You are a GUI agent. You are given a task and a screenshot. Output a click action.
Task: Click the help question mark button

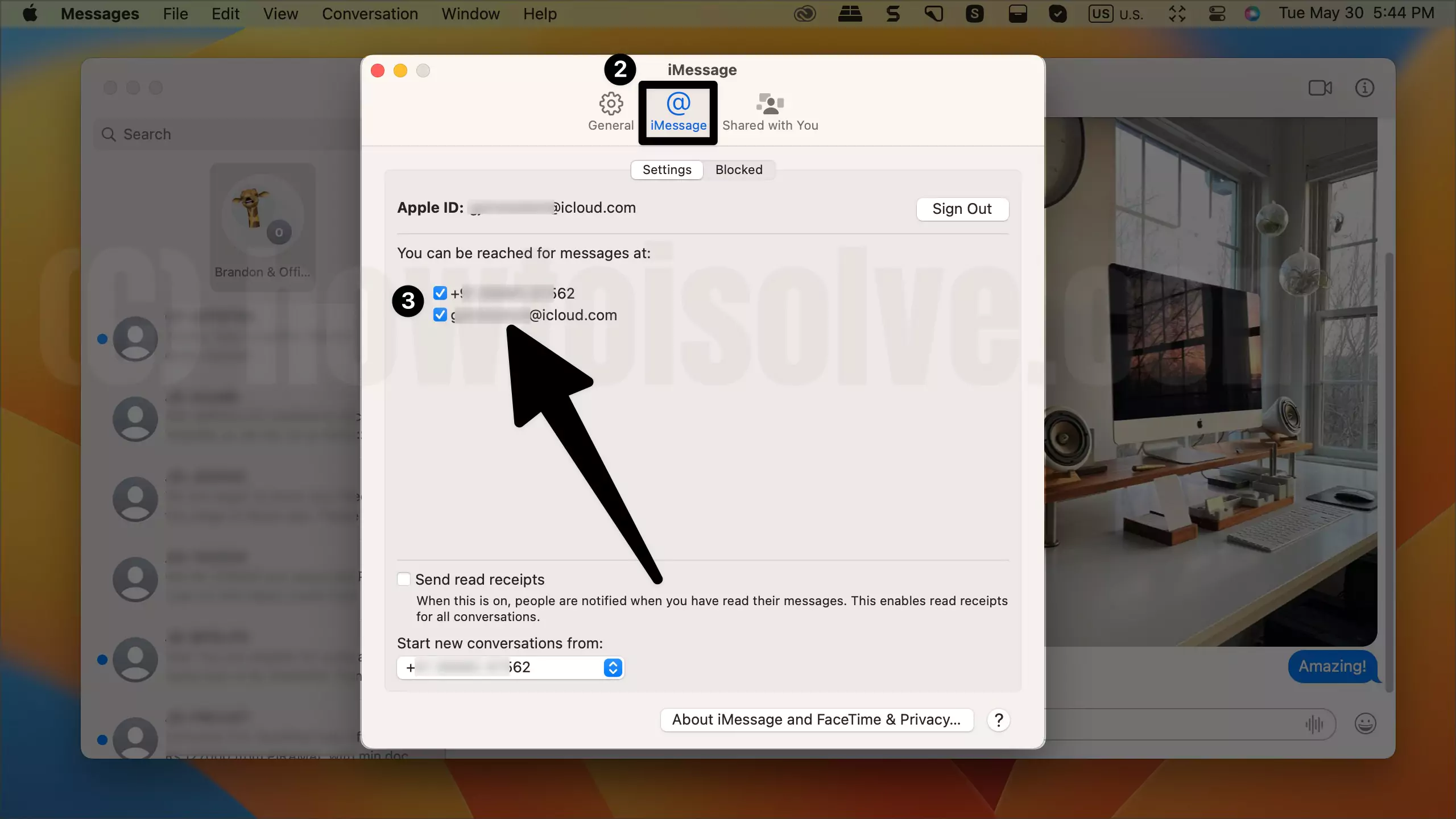point(998,720)
